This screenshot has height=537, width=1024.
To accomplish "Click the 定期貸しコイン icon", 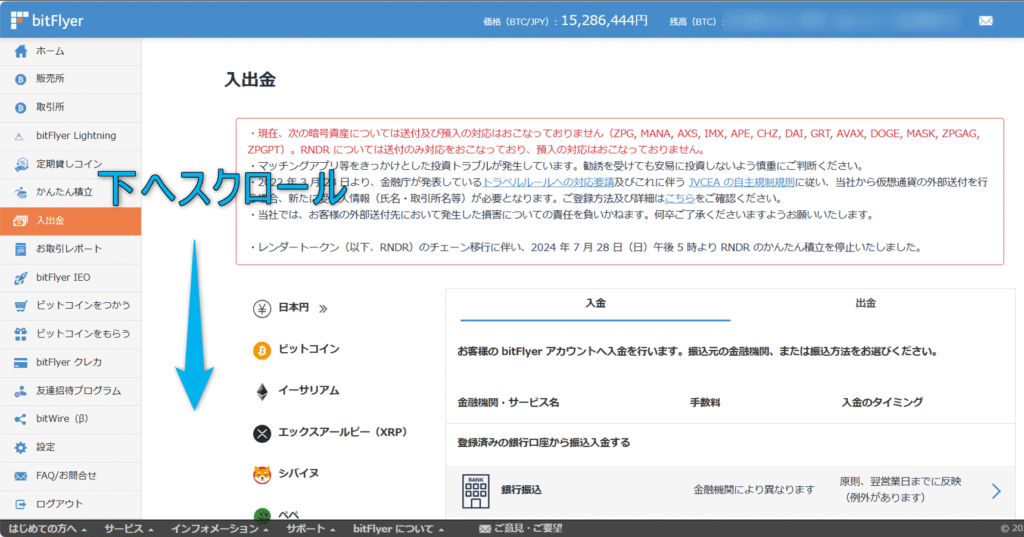I will (x=21, y=164).
